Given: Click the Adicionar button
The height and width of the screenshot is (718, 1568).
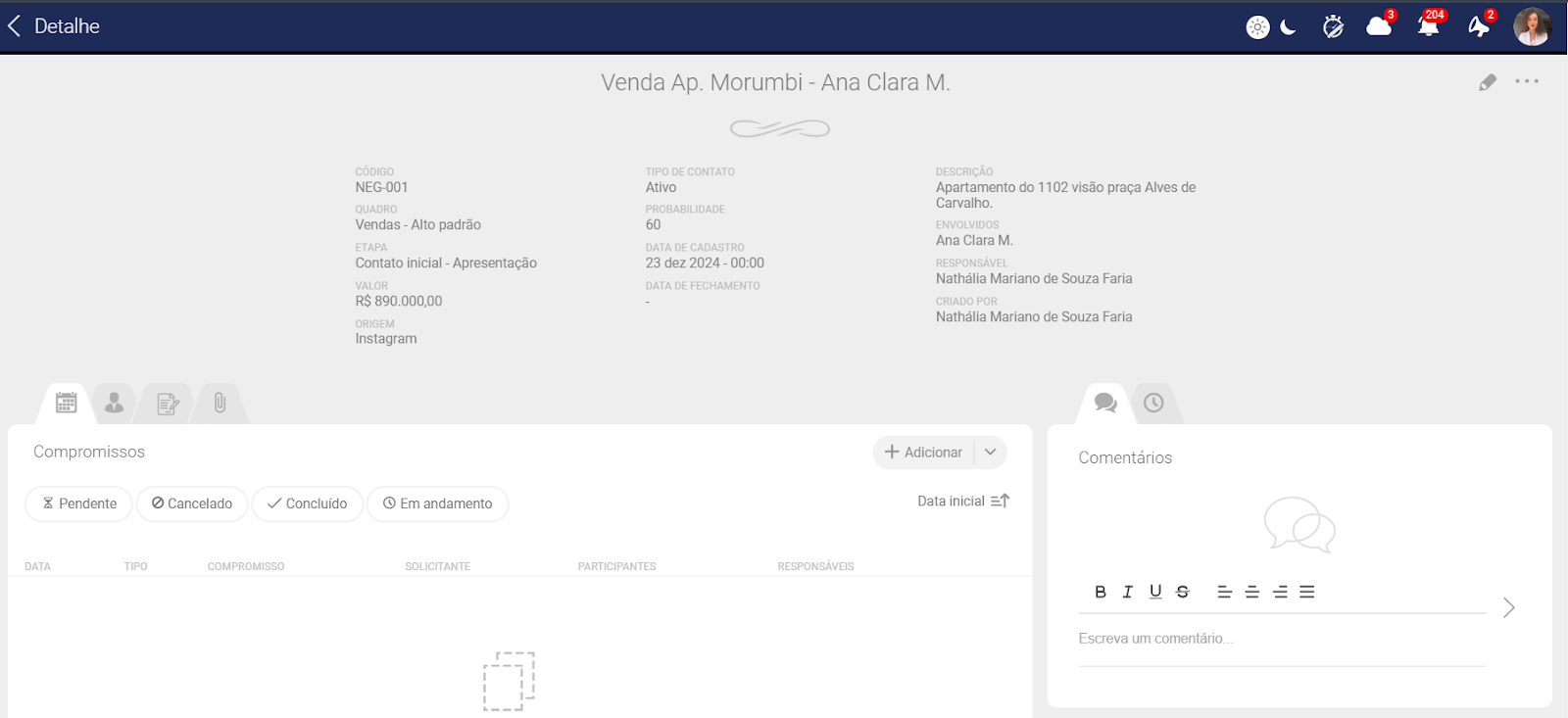Looking at the screenshot, I should 923,453.
